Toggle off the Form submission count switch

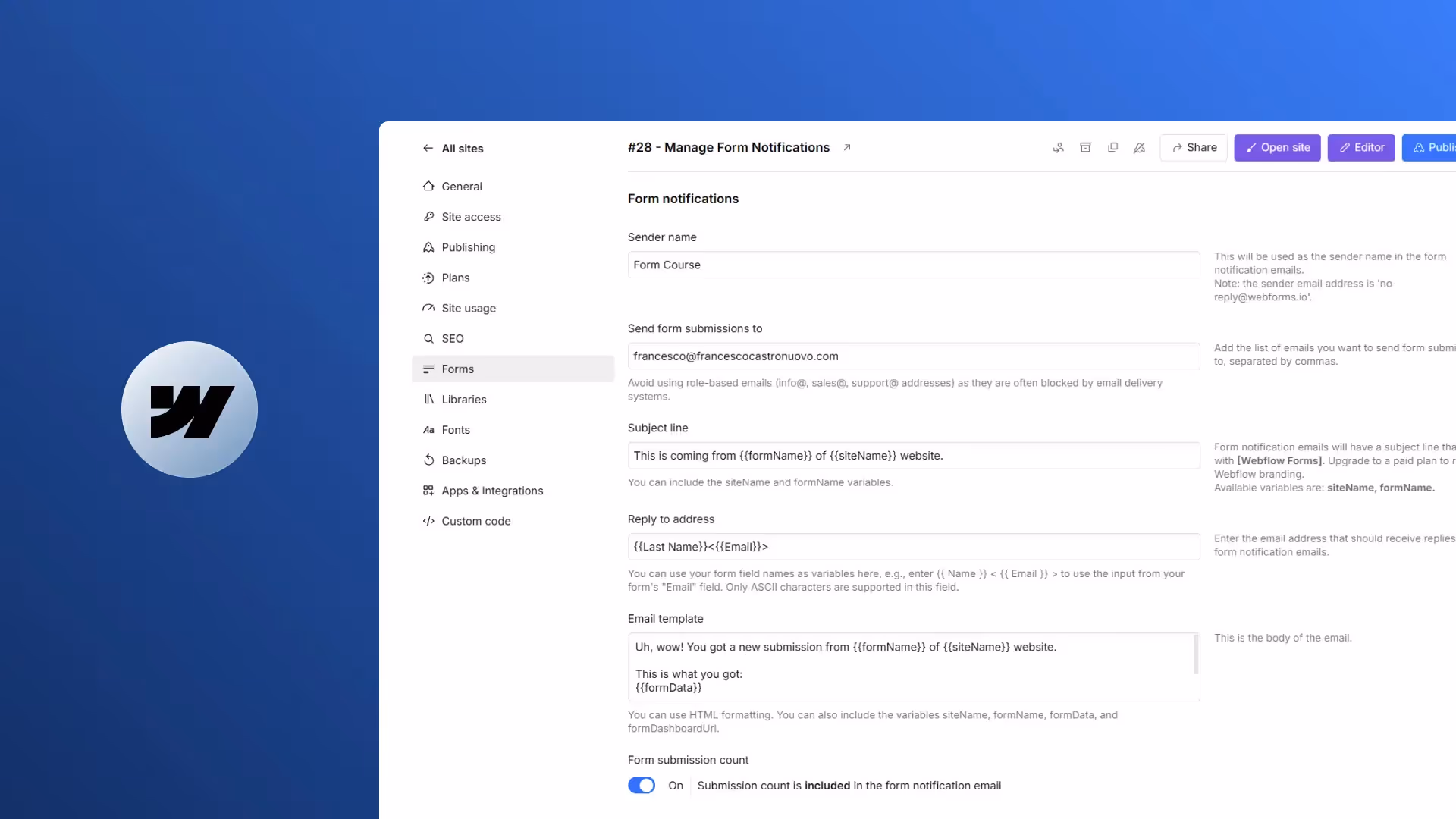click(x=642, y=786)
